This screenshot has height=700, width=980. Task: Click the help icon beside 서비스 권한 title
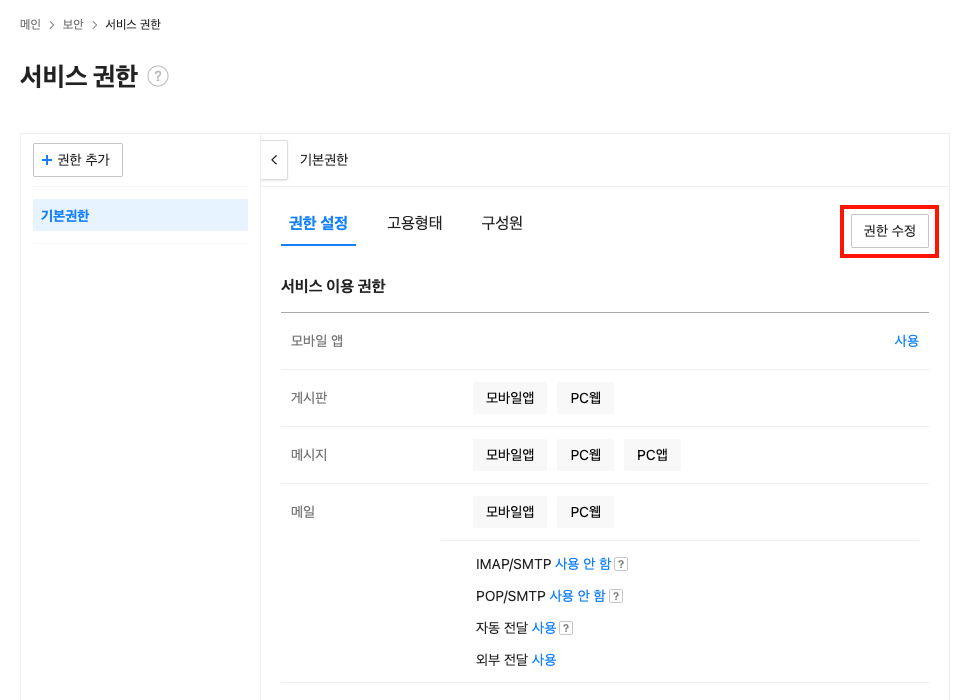158,76
